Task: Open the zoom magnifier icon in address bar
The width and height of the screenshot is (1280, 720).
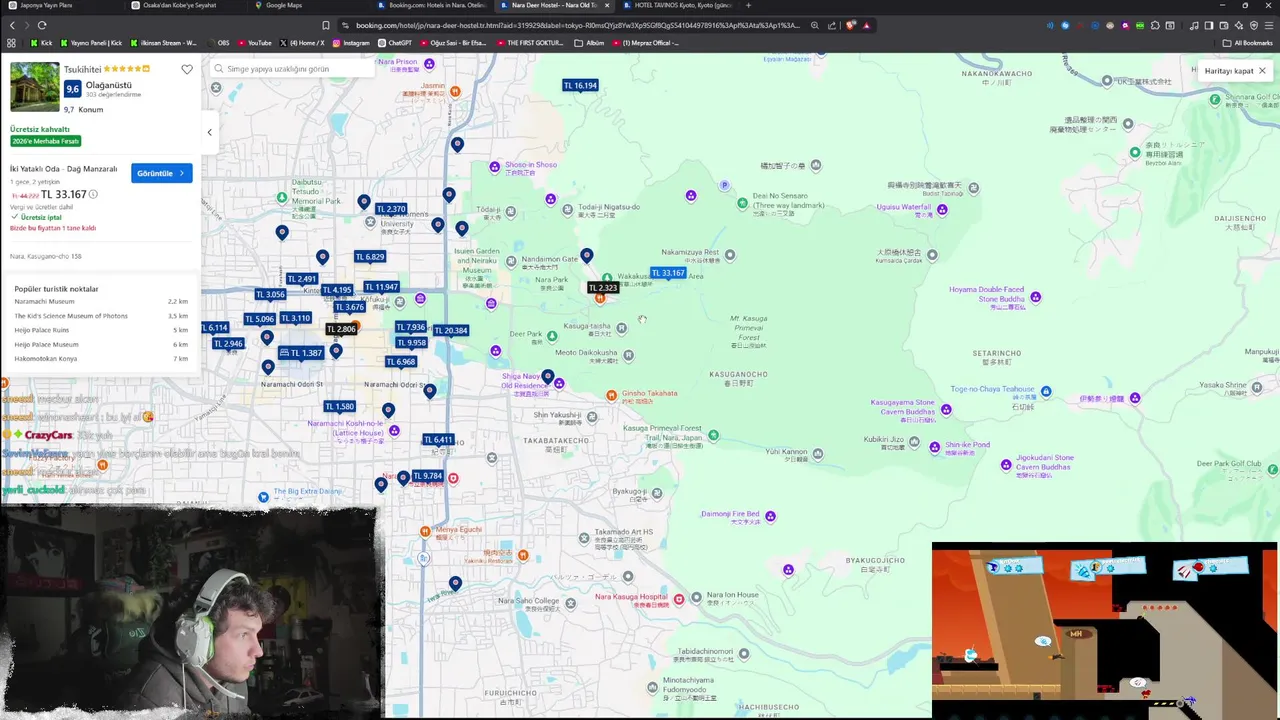Action: pyautogui.click(x=815, y=25)
